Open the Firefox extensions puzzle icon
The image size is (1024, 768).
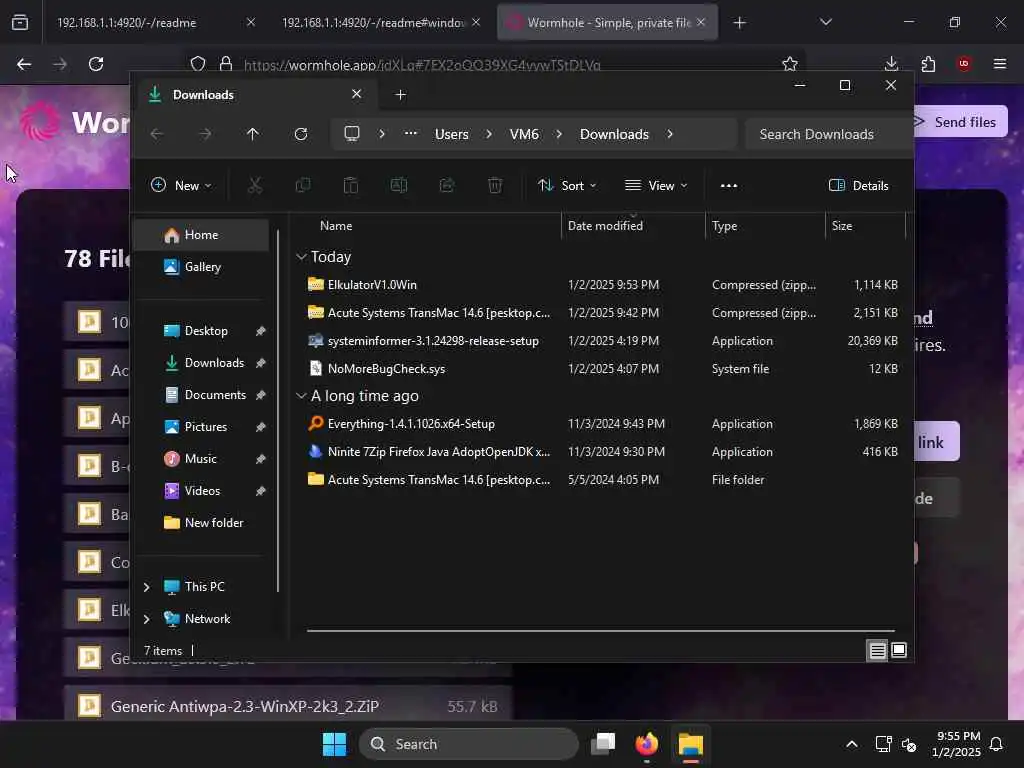coord(928,64)
